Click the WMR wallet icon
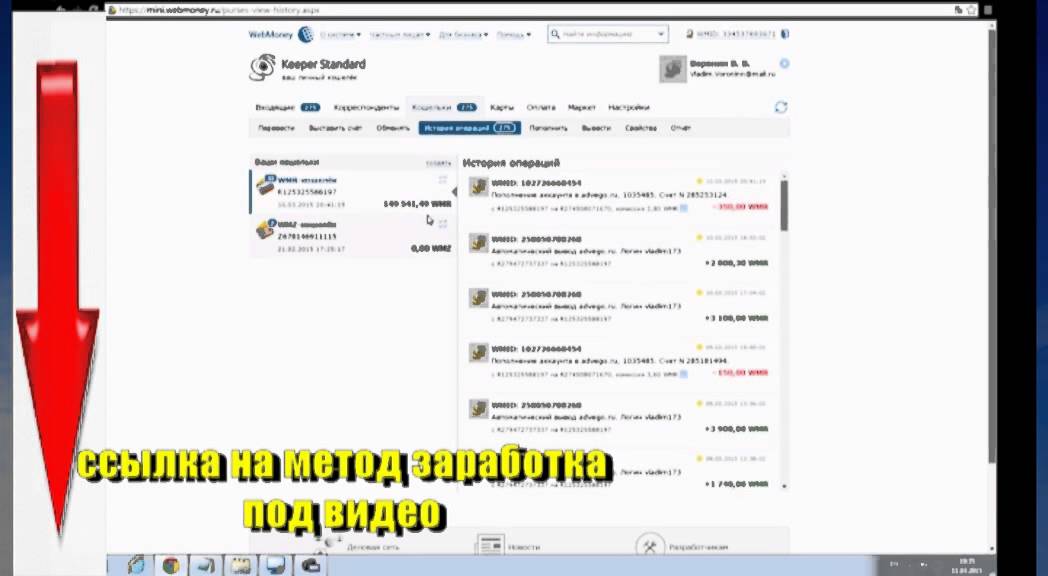Image resolution: width=1048 pixels, height=576 pixels. (265, 186)
